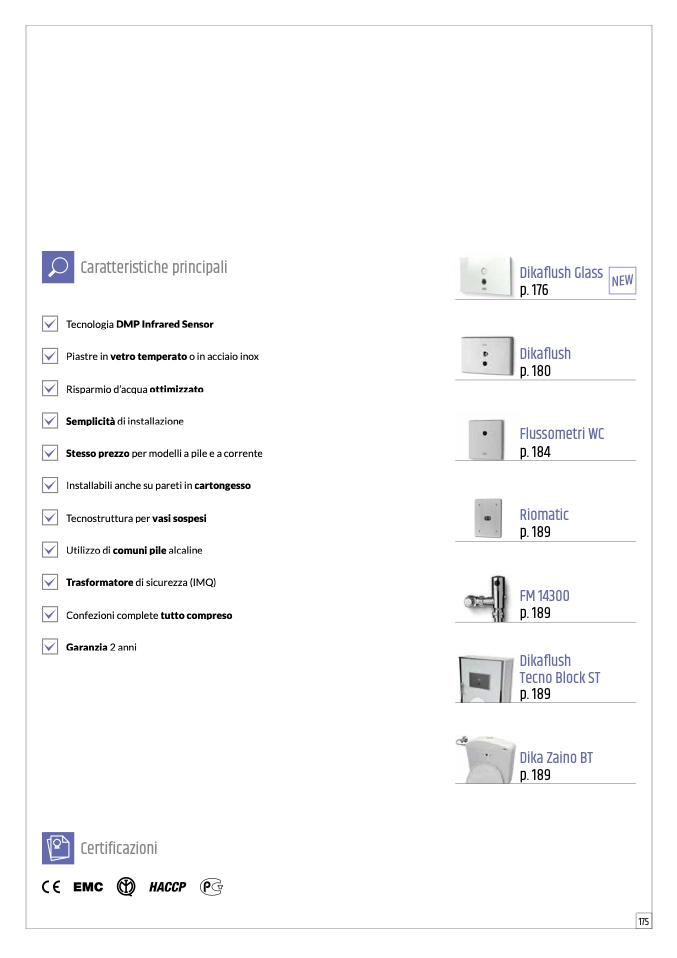Screen dimensions: 677x958
Task: Click the EMC certification logo
Action: coord(88,887)
